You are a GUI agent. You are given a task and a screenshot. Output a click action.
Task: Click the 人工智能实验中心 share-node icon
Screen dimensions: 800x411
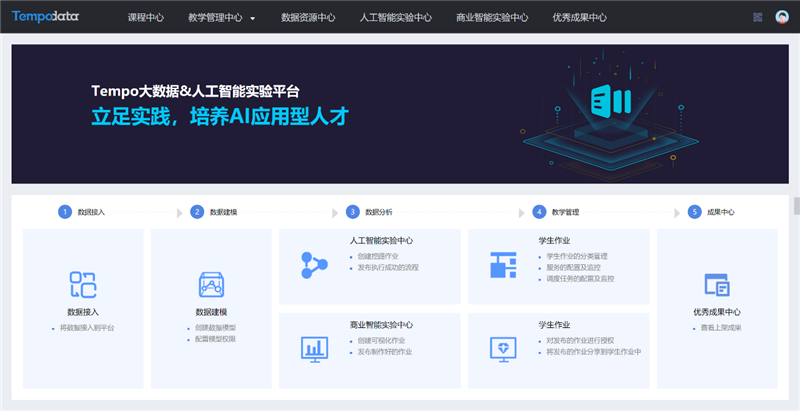314,265
